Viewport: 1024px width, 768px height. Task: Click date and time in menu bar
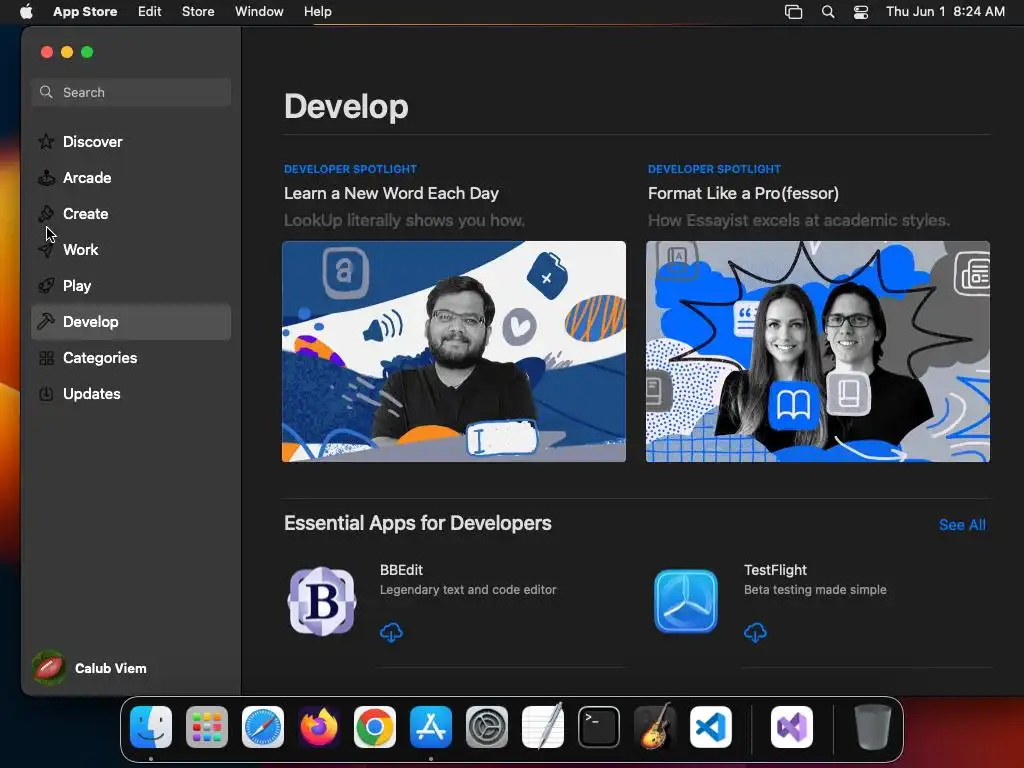tap(945, 12)
